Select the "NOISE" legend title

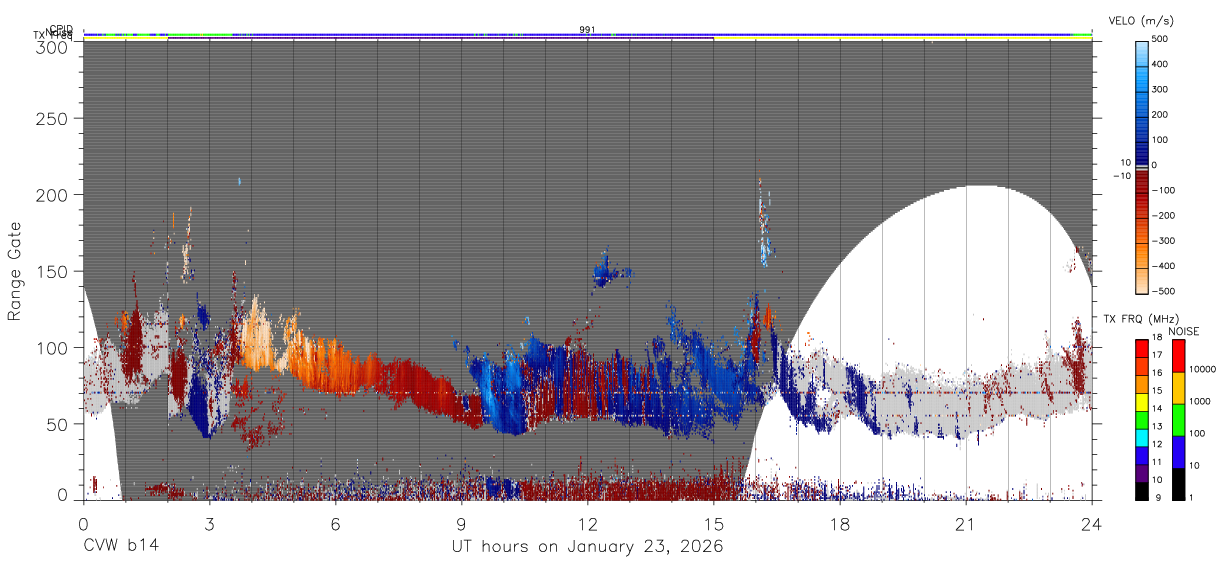(x=1184, y=331)
